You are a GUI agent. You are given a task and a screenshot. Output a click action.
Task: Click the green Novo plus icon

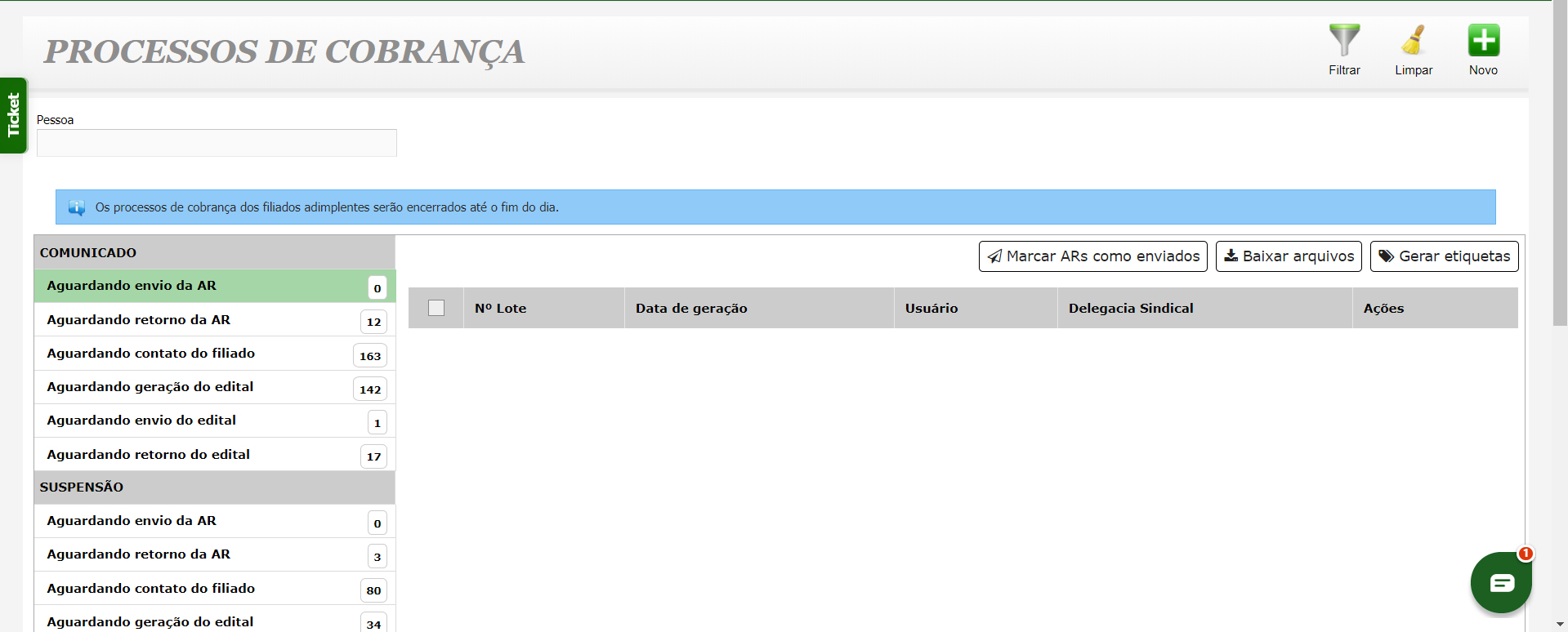tap(1483, 41)
